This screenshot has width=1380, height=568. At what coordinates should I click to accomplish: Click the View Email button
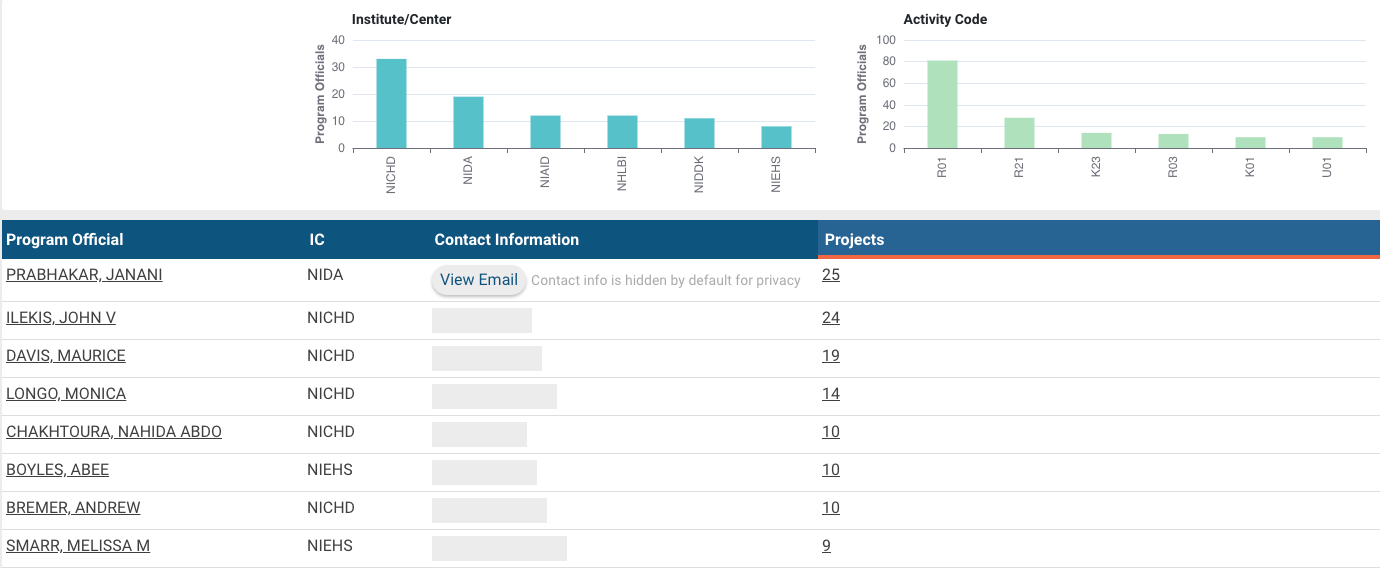(478, 280)
